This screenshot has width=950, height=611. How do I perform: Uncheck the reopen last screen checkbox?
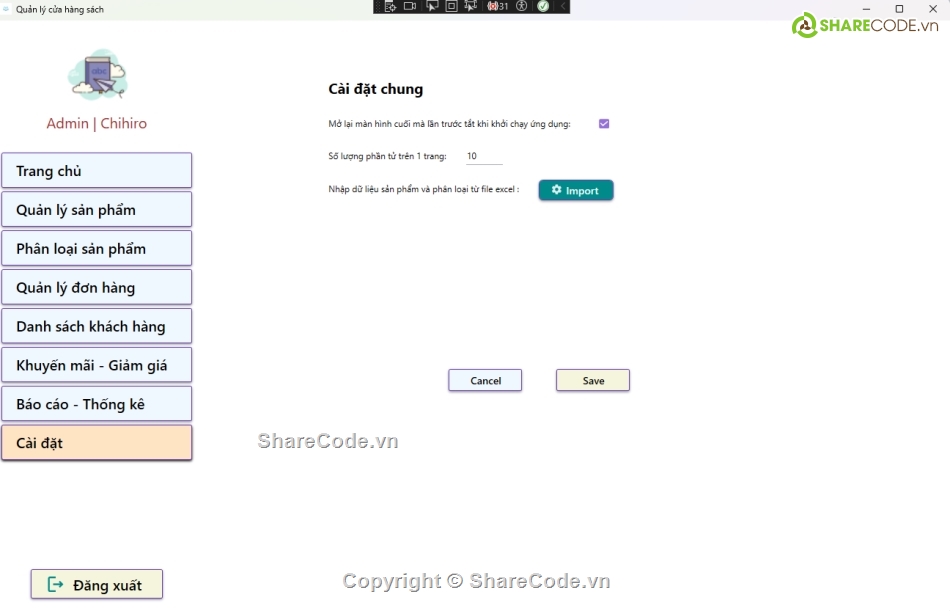coord(604,124)
